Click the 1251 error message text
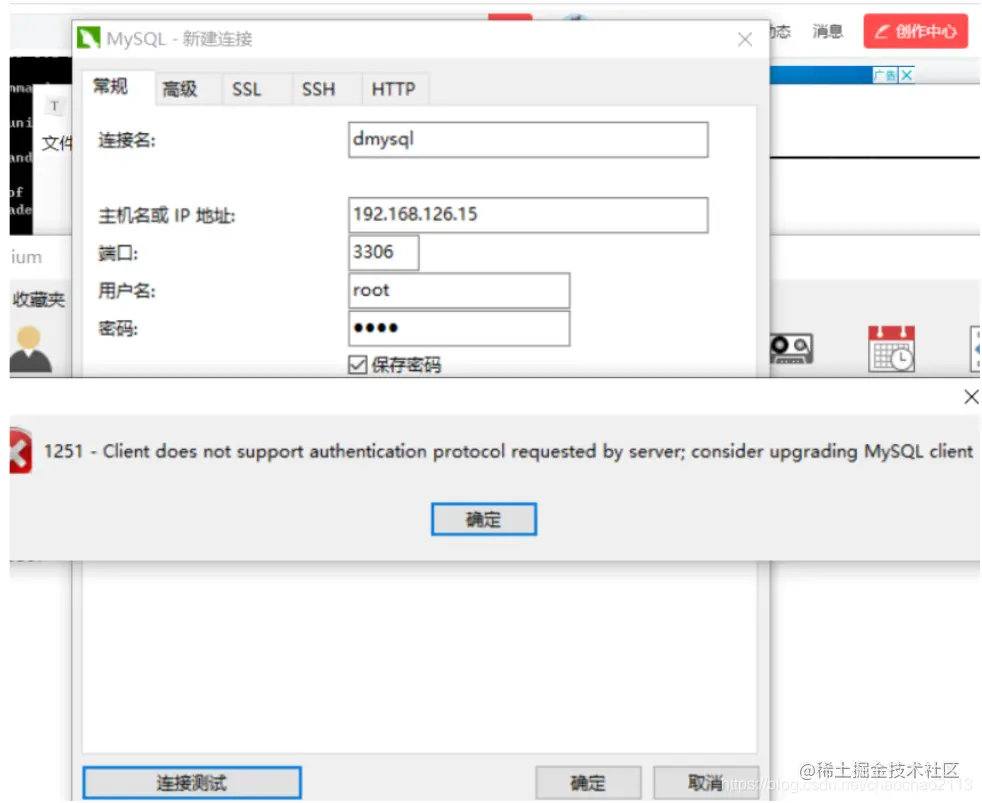The image size is (982, 803). point(509,451)
